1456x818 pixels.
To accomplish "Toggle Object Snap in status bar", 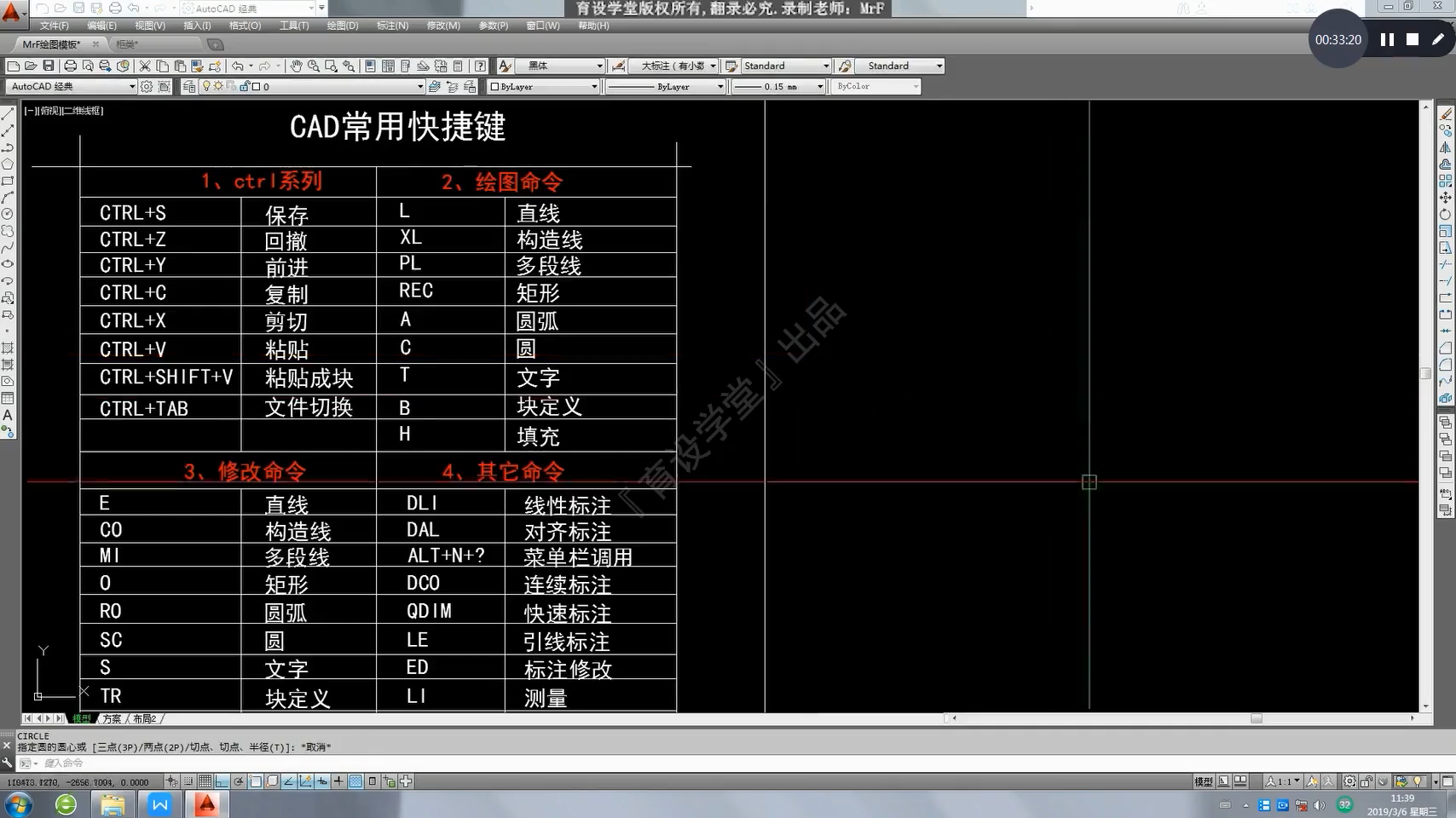I will [x=256, y=781].
